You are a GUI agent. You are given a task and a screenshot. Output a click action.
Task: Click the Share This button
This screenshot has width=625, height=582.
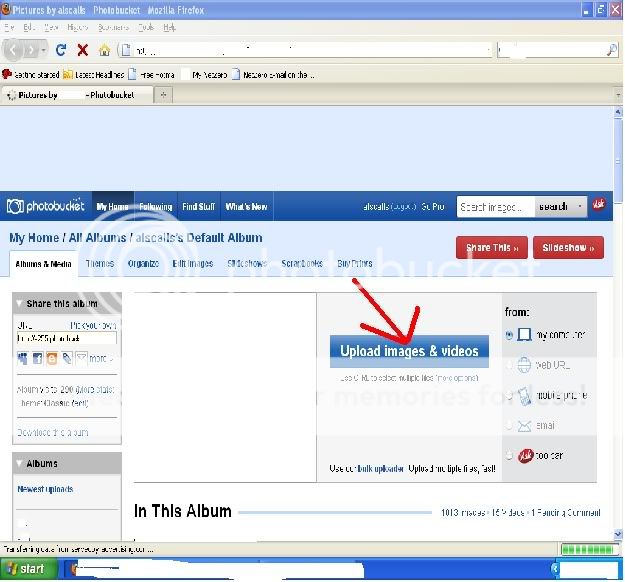(x=492, y=248)
